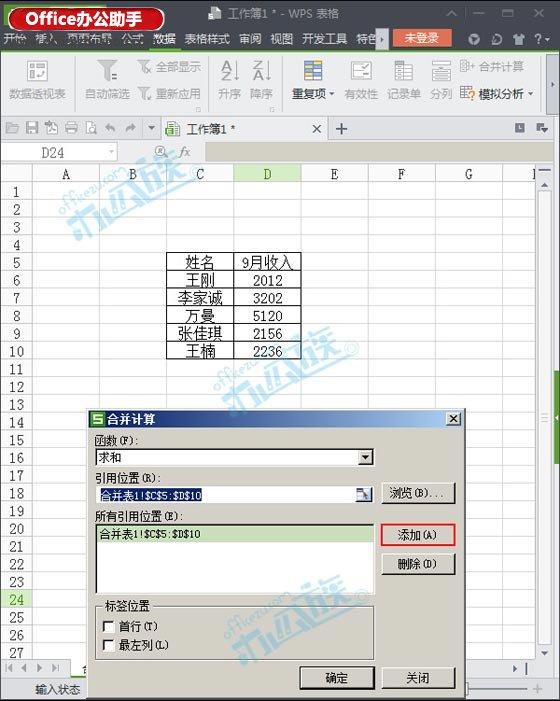Sort descending with 降序 icon
Screen dimensions: 560x701
pyautogui.click(x=261, y=71)
